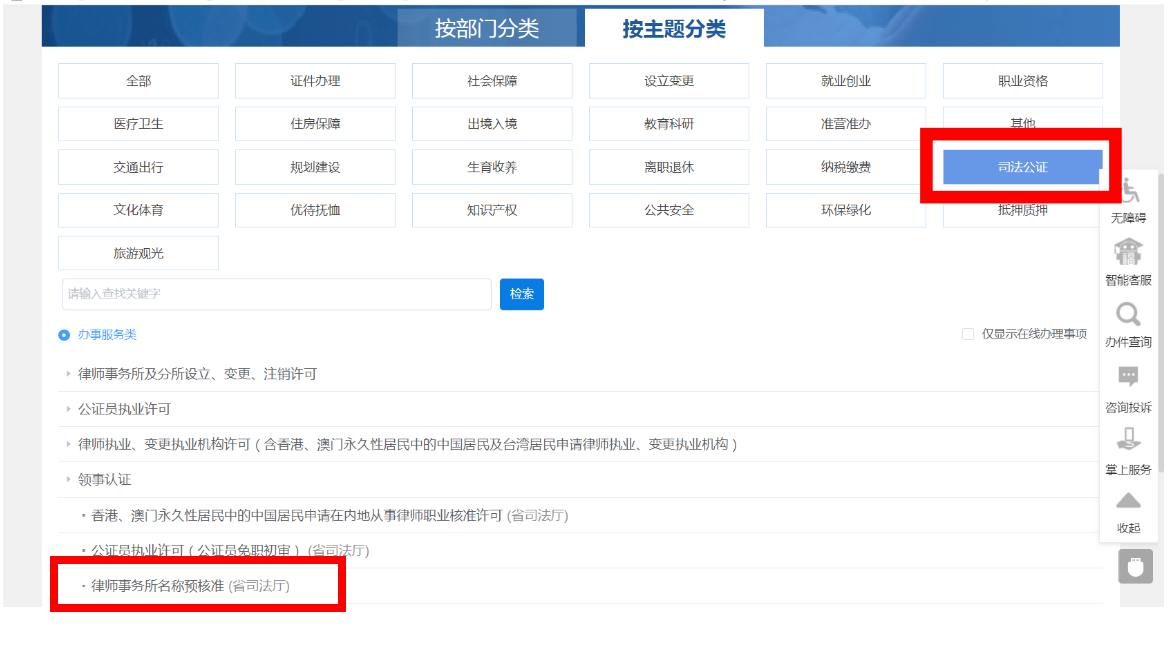This screenshot has height=649, width=1175.
Task: Switch to the 按部门分类 tab
Action: pos(488,29)
